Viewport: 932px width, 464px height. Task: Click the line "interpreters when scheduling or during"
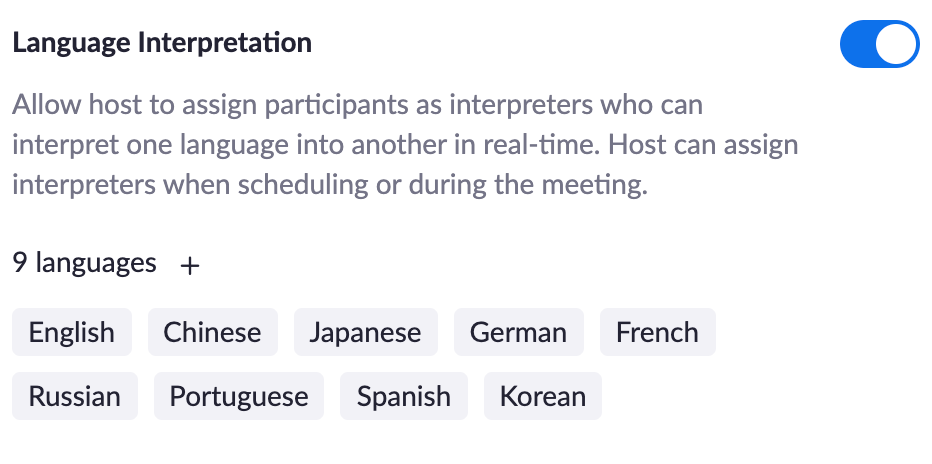click(x=330, y=185)
